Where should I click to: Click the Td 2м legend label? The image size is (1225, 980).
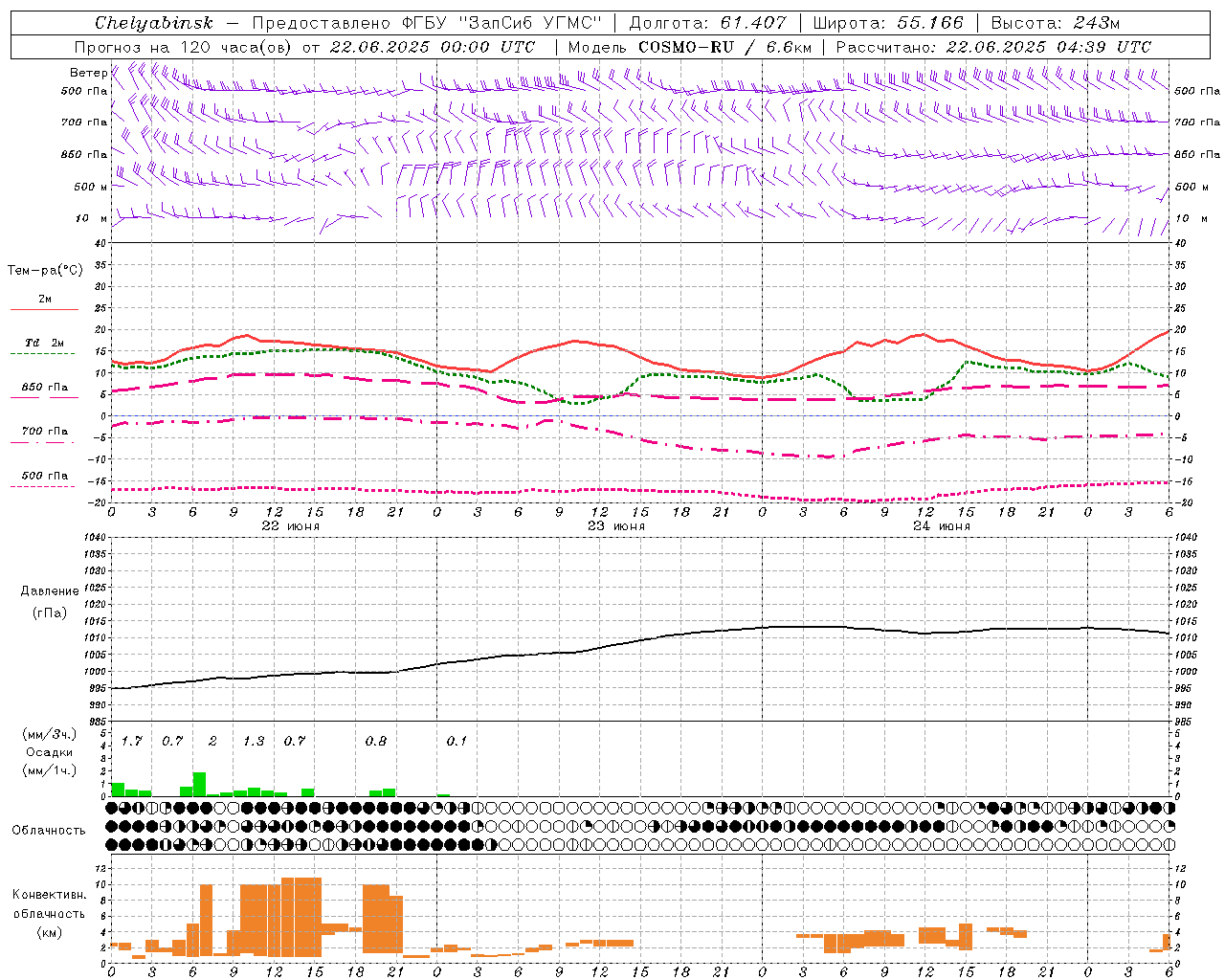point(45,343)
